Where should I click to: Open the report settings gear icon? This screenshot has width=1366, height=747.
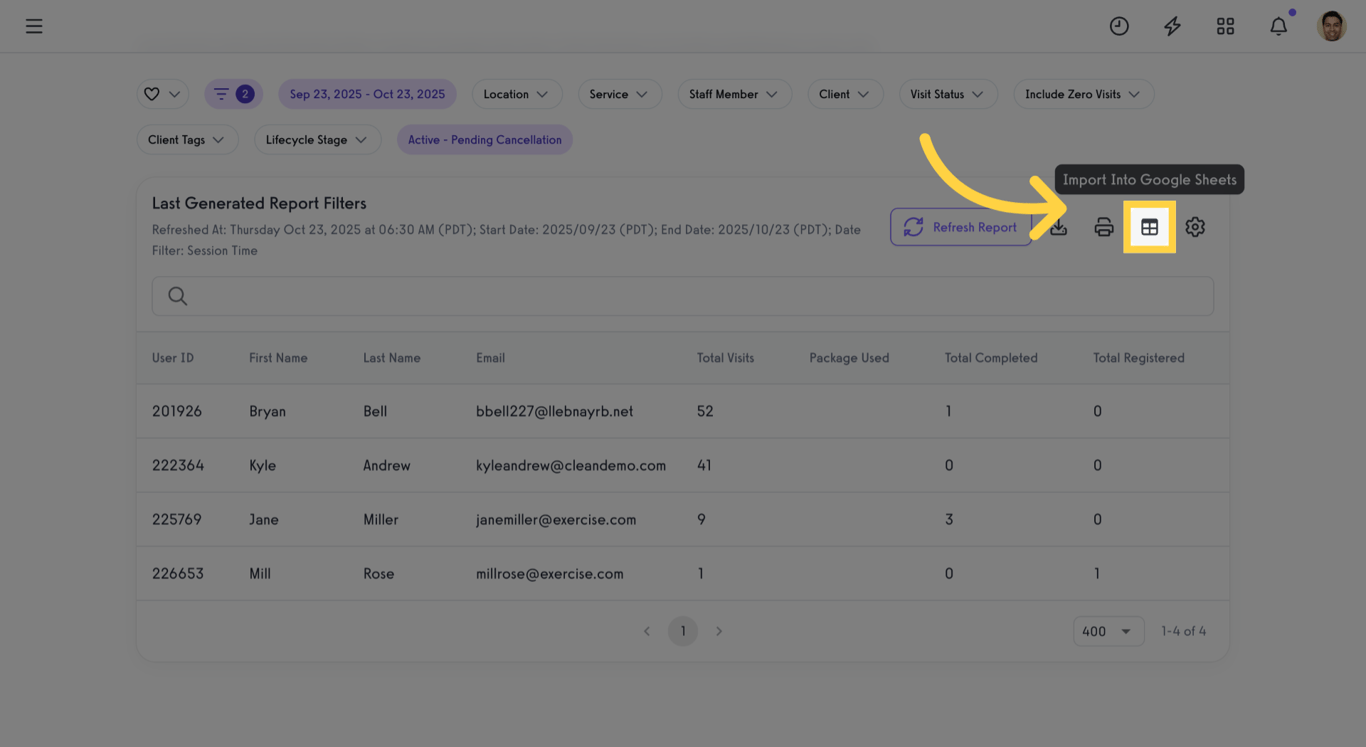1195,227
